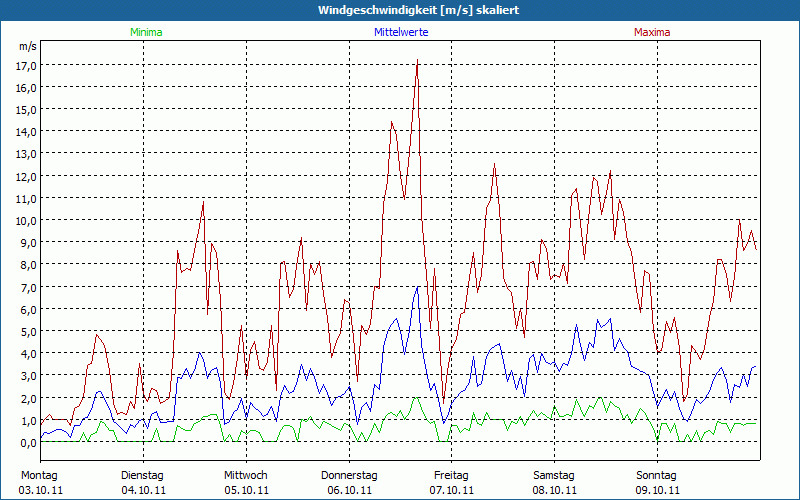Click the date 06.10.11 below the chart
This screenshot has height=500, width=800.
click(349, 490)
